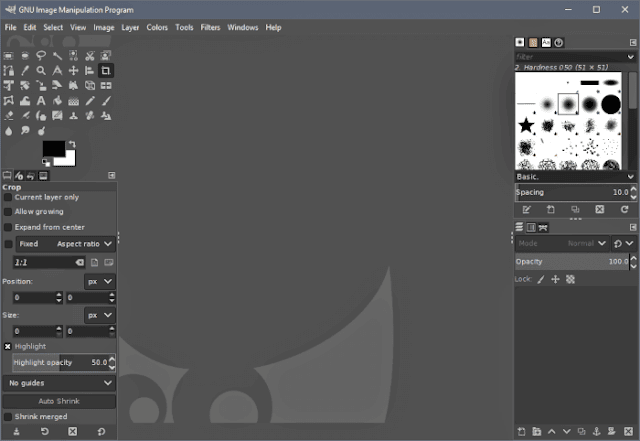Open the Filters menu
The height and width of the screenshot is (441, 640).
tap(210, 27)
